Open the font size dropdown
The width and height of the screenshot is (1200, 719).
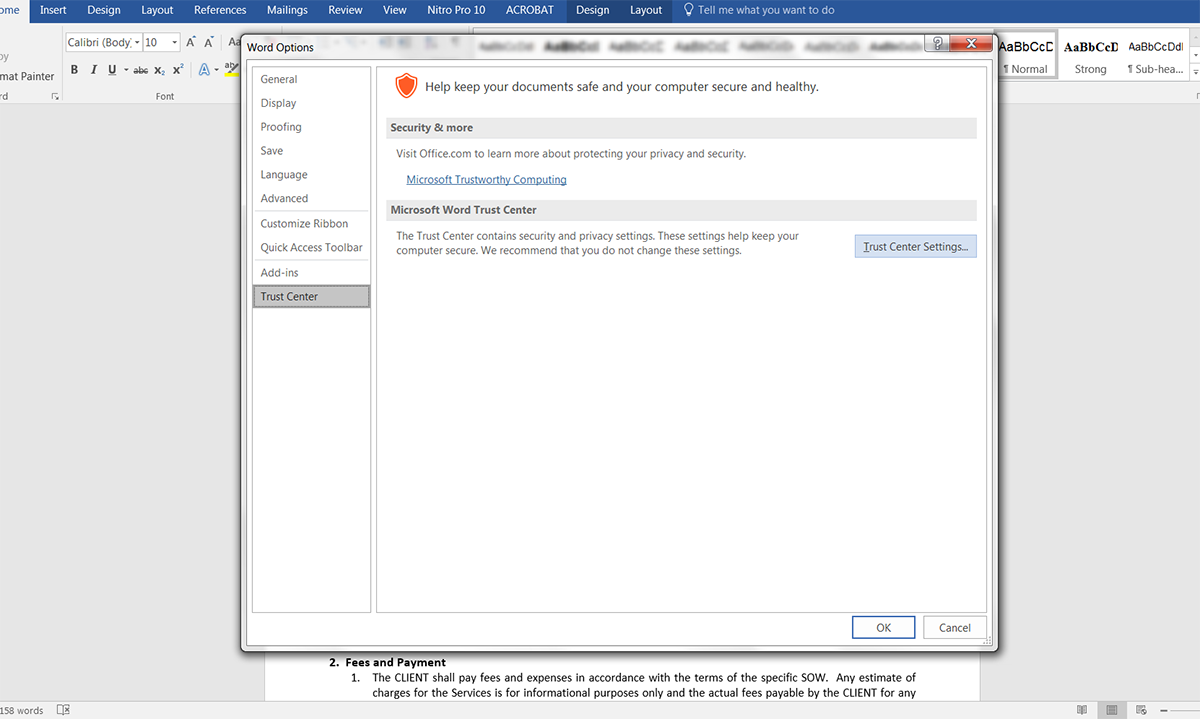(175, 42)
